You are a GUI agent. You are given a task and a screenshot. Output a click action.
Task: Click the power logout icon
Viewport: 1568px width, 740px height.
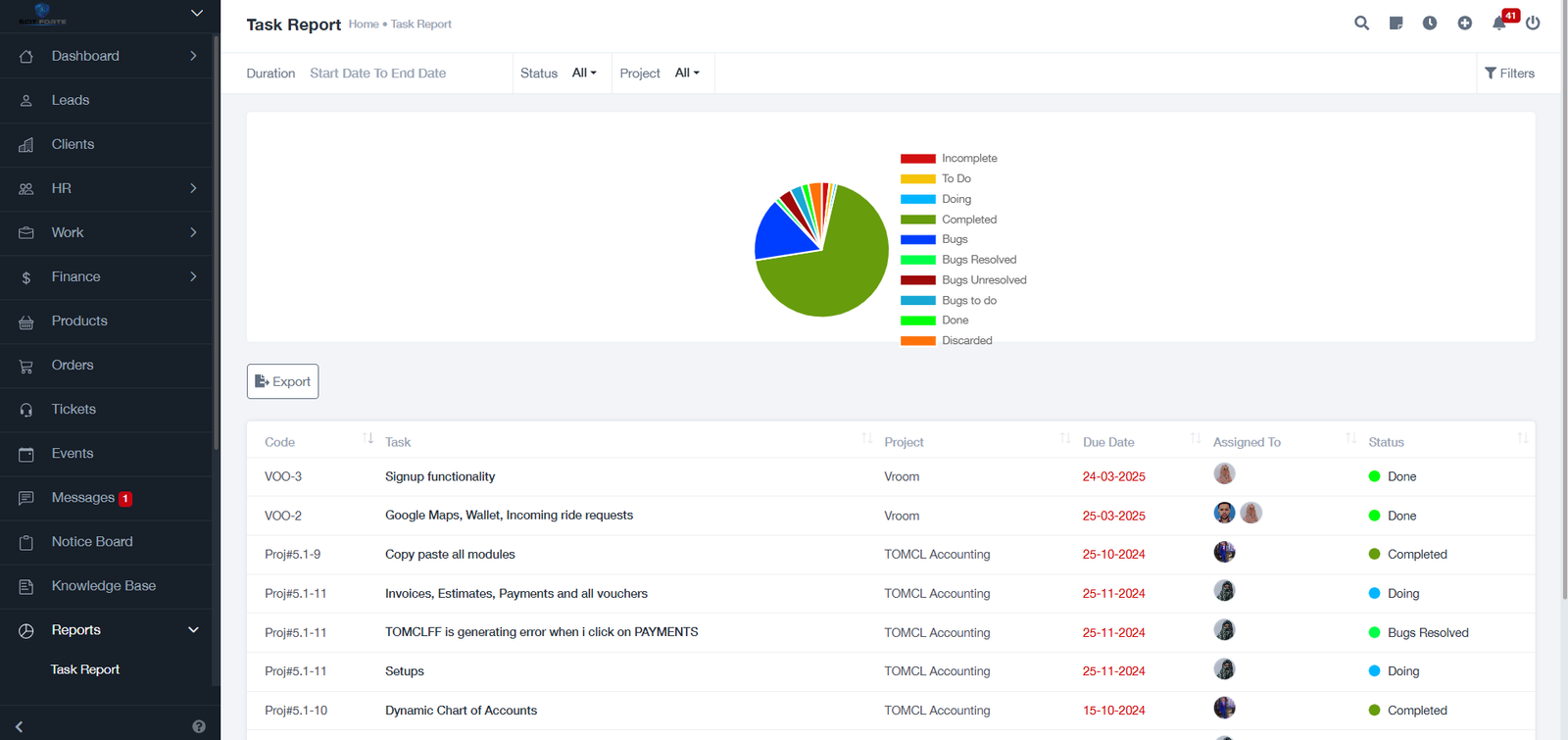coord(1533,23)
